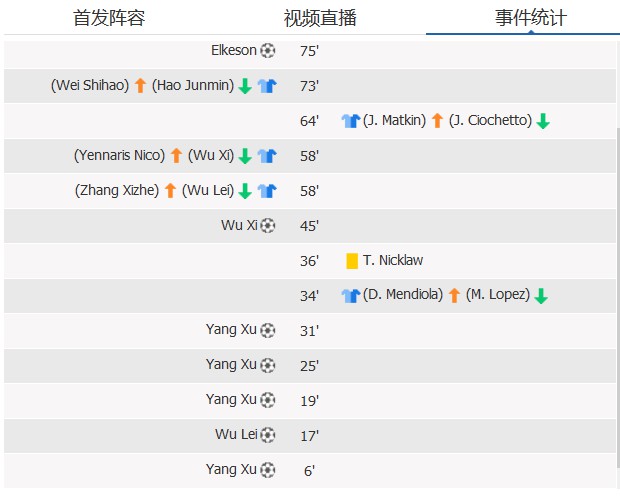Select the 事件统计 tab
This screenshot has height=499, width=620.
pyautogui.click(x=531, y=18)
